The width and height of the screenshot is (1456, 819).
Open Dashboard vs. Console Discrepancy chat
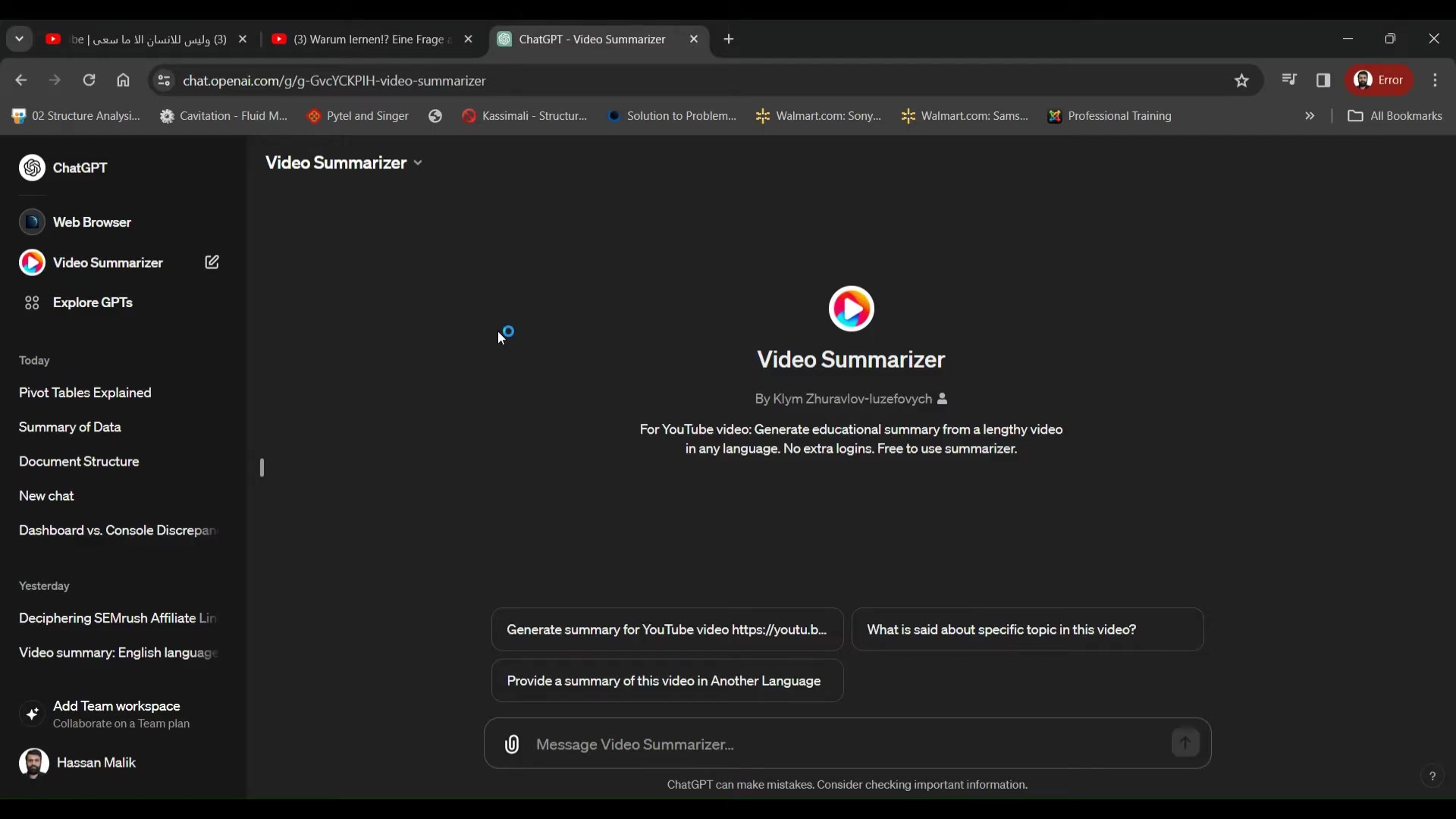(118, 530)
